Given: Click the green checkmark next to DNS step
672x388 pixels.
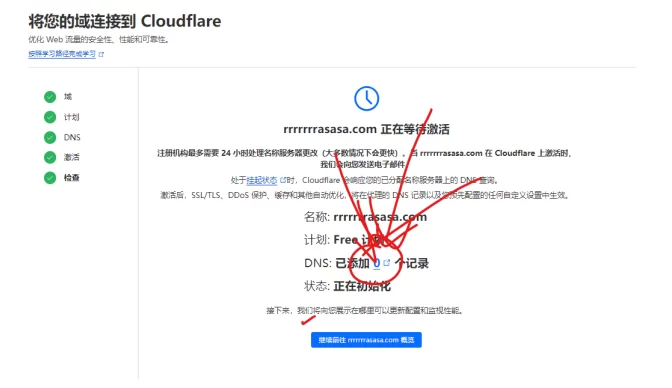Looking at the screenshot, I should 50,137.
